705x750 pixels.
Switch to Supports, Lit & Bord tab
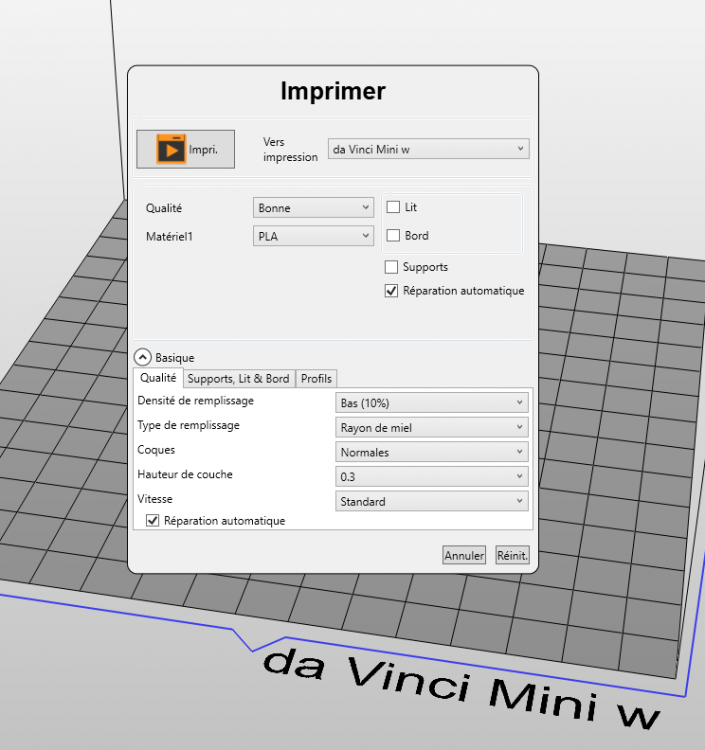[239, 379]
